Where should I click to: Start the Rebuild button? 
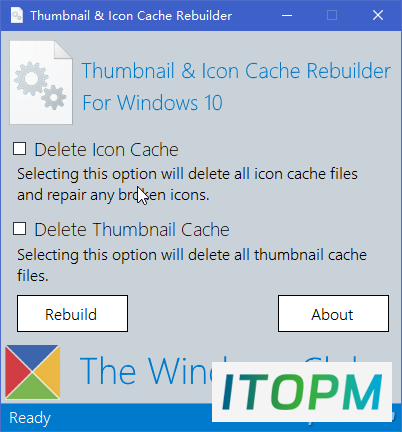click(x=72, y=313)
